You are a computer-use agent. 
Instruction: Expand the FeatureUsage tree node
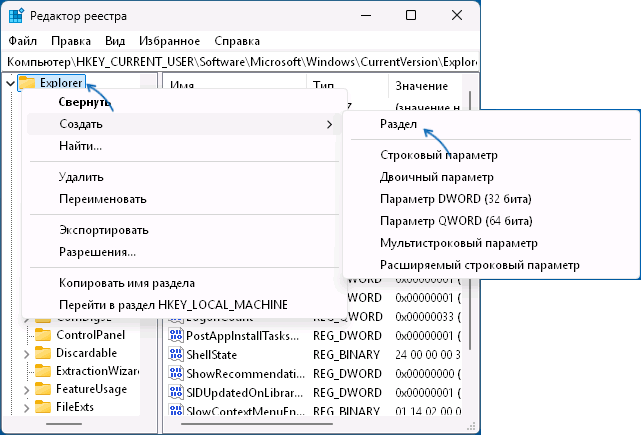pos(27,390)
